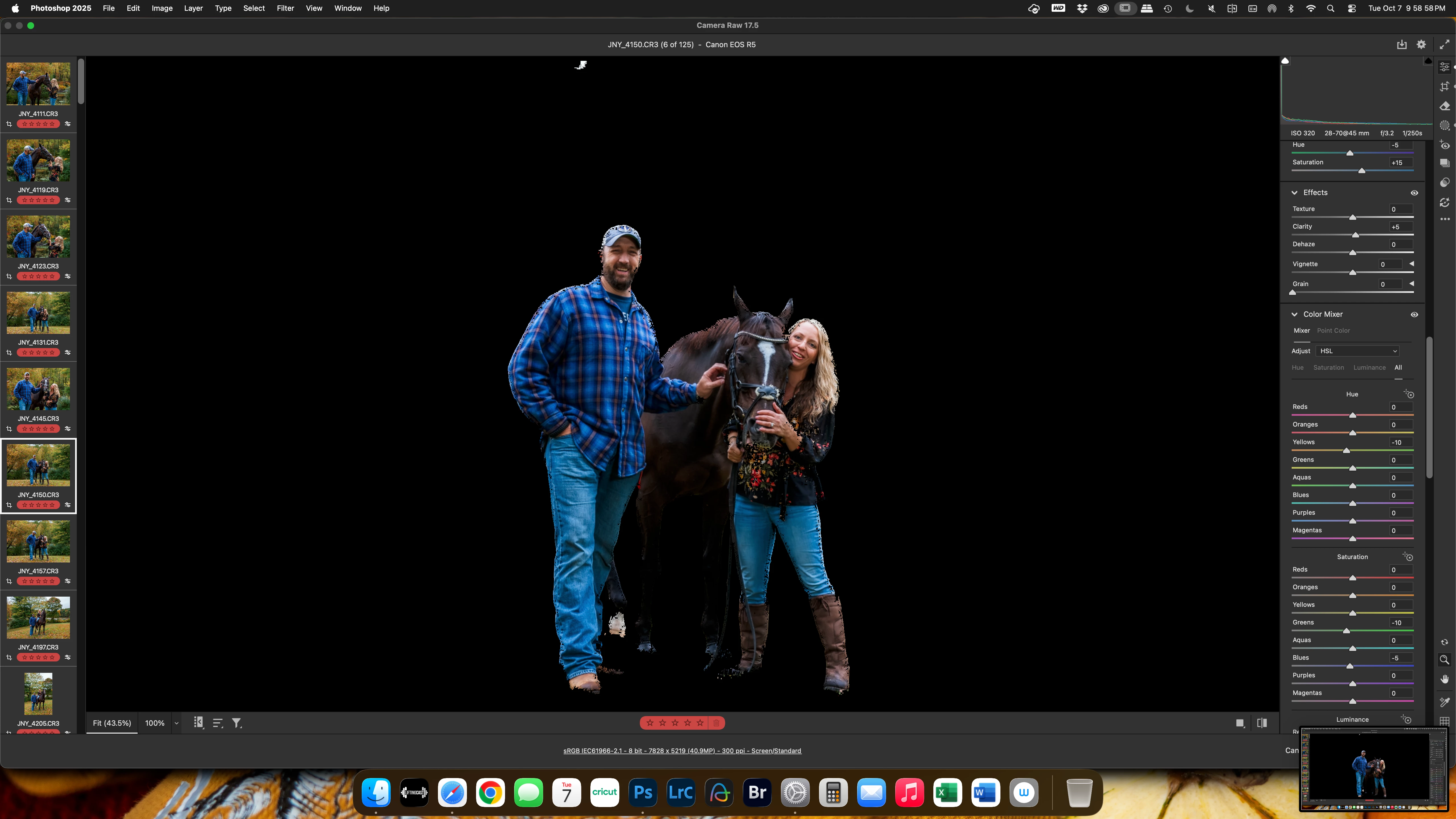Open the Masking tool
The width and height of the screenshot is (1456, 819).
pos(1445,125)
